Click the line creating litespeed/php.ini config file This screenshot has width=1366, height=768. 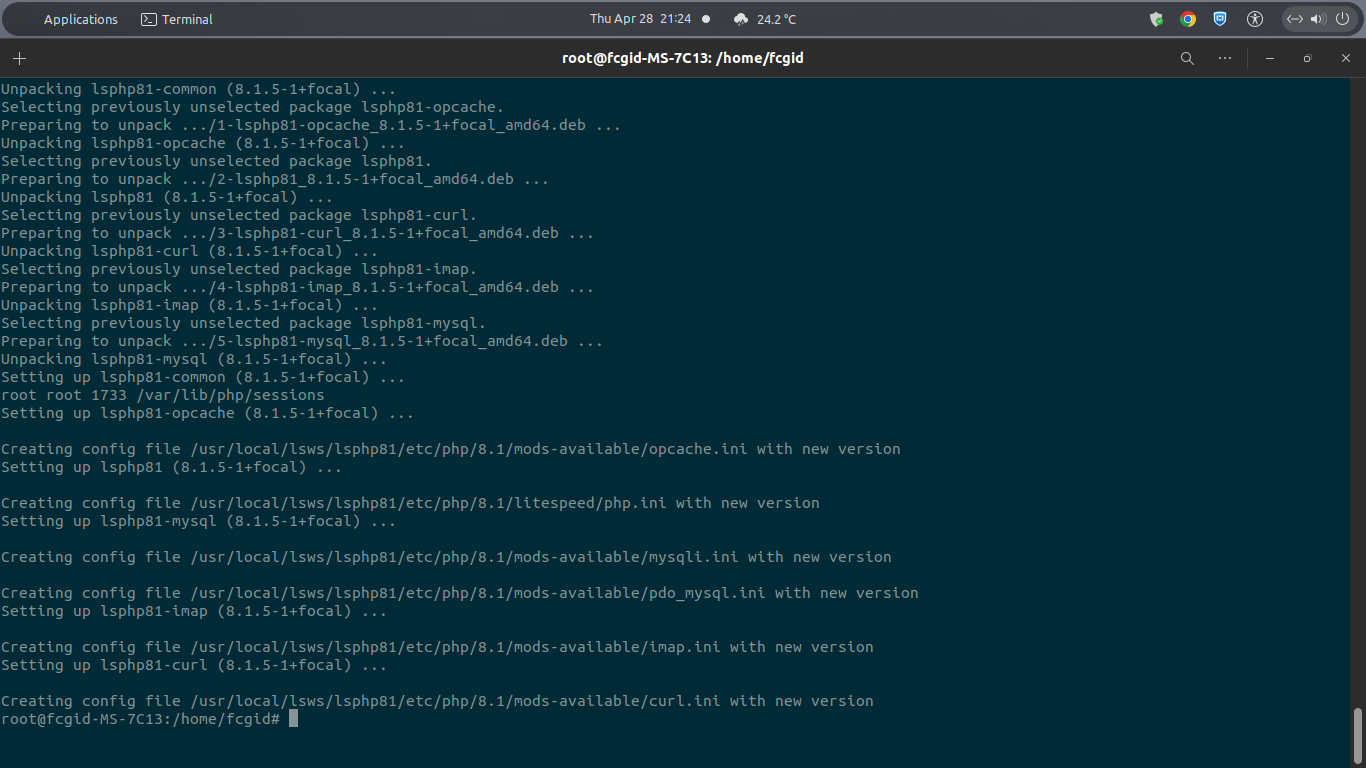410,503
